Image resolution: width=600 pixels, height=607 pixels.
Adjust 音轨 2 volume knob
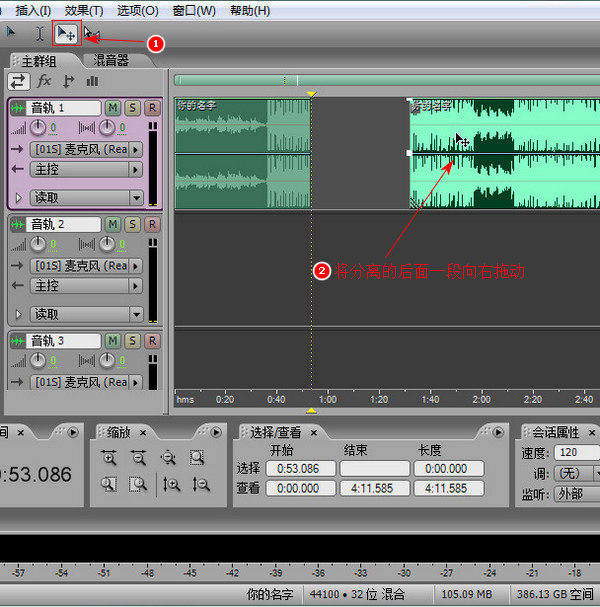[x=38, y=244]
